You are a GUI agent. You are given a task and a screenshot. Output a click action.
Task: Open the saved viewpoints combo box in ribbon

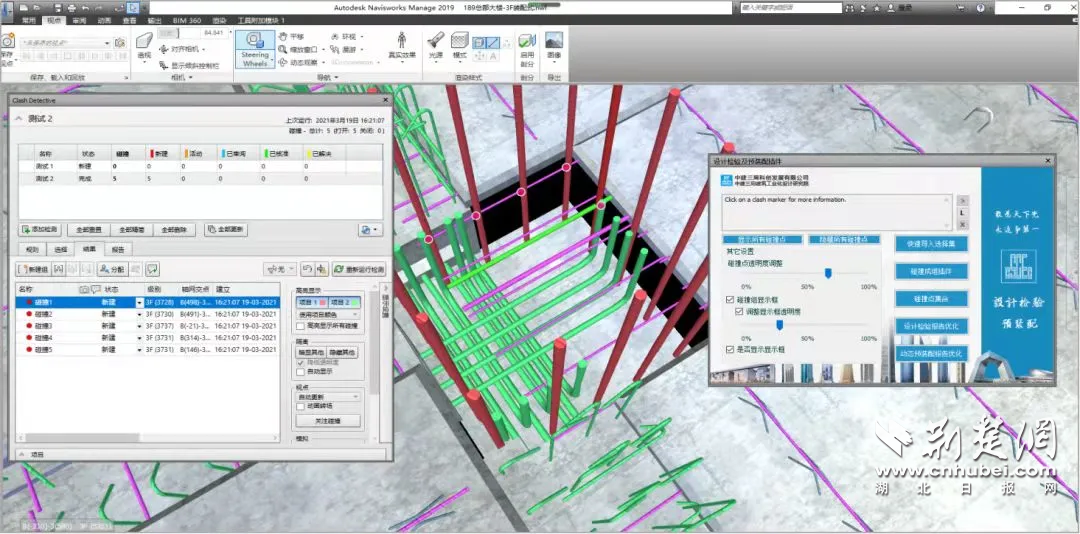point(66,43)
